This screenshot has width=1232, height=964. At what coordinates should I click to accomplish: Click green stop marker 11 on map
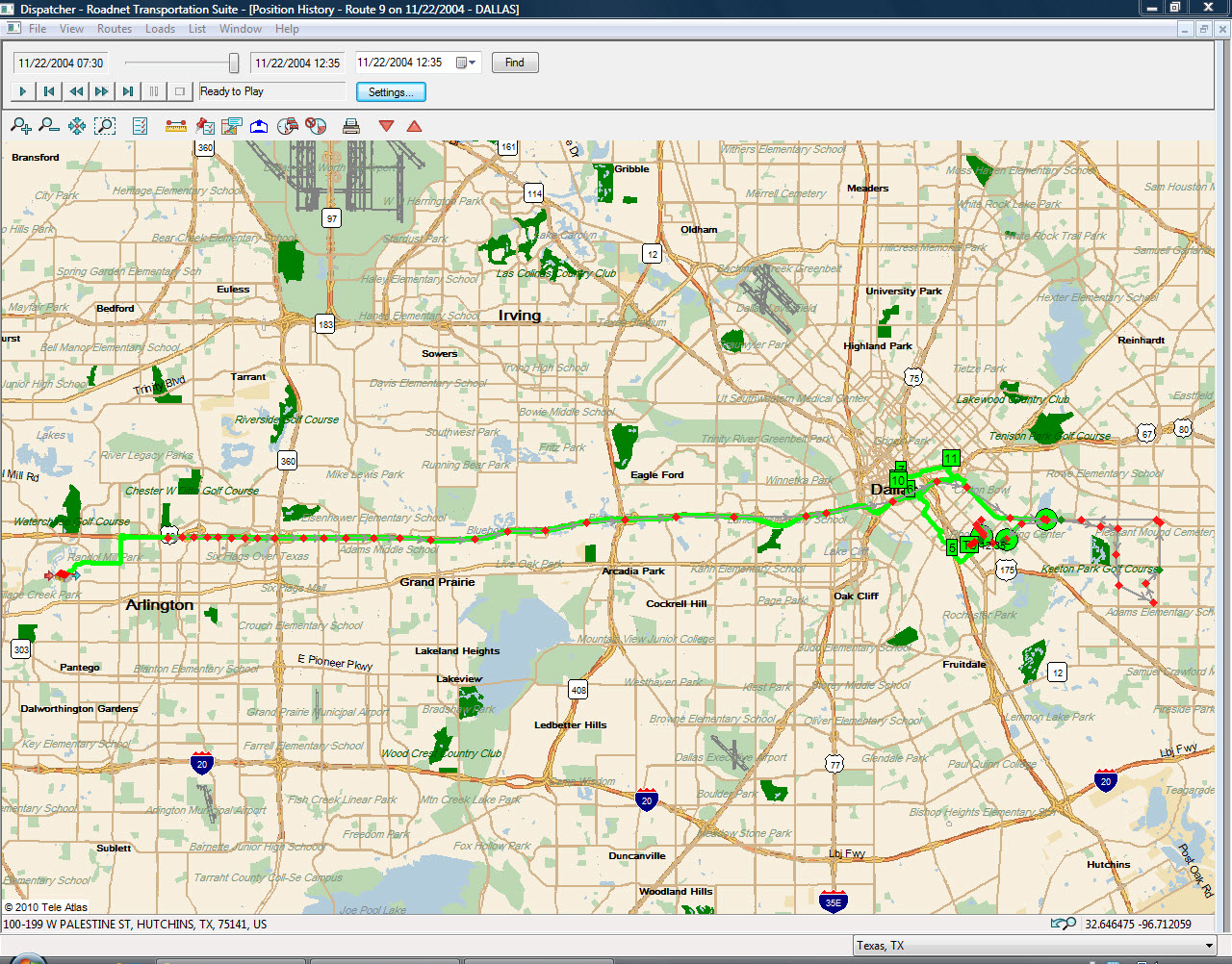tap(951, 458)
